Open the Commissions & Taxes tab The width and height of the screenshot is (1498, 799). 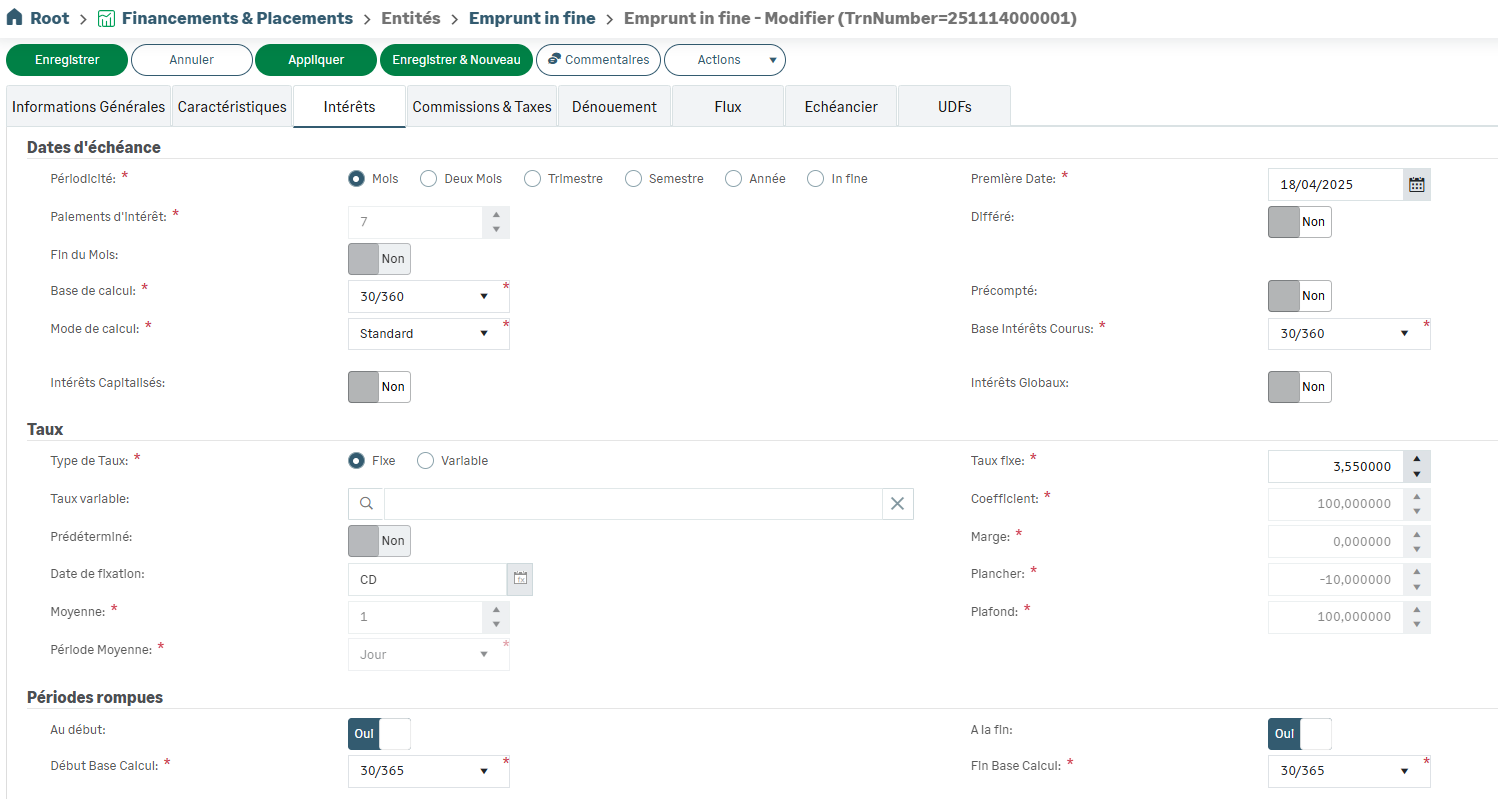click(x=482, y=107)
